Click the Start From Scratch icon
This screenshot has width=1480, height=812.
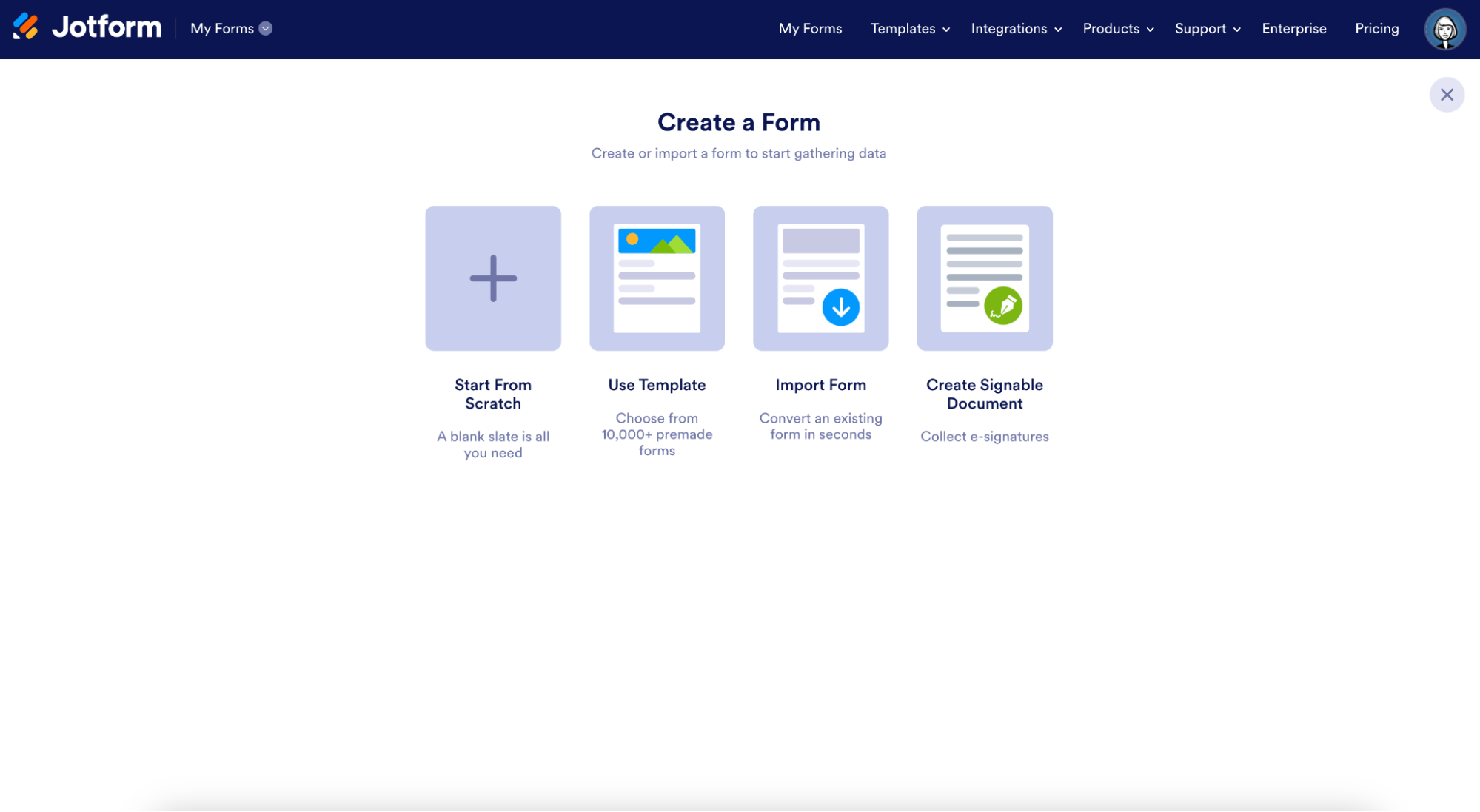pos(493,278)
